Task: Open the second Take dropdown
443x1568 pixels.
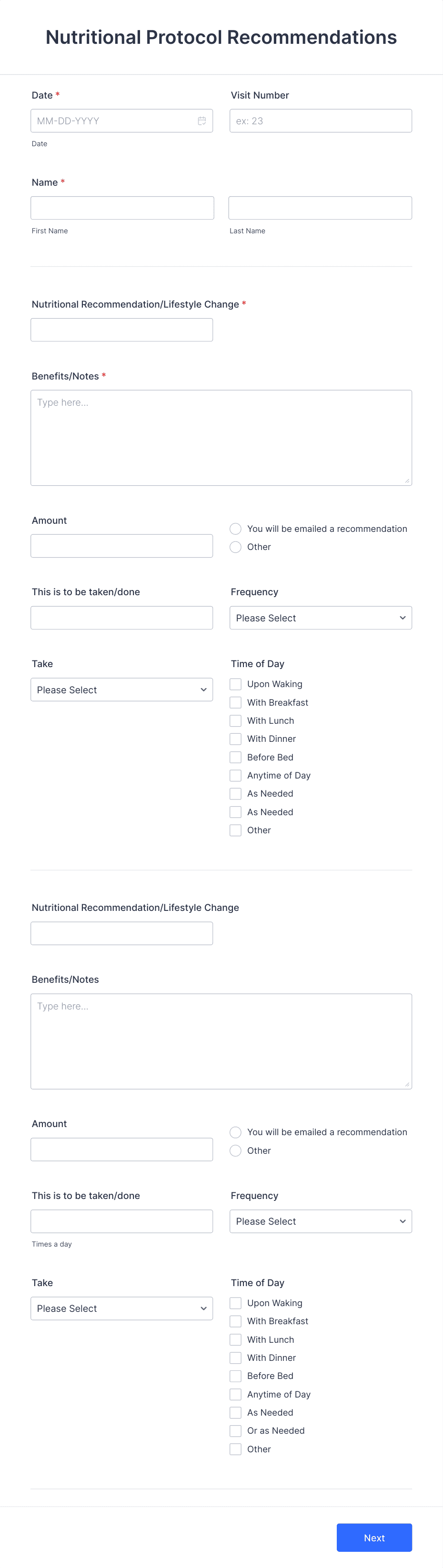Action: 121,1308
